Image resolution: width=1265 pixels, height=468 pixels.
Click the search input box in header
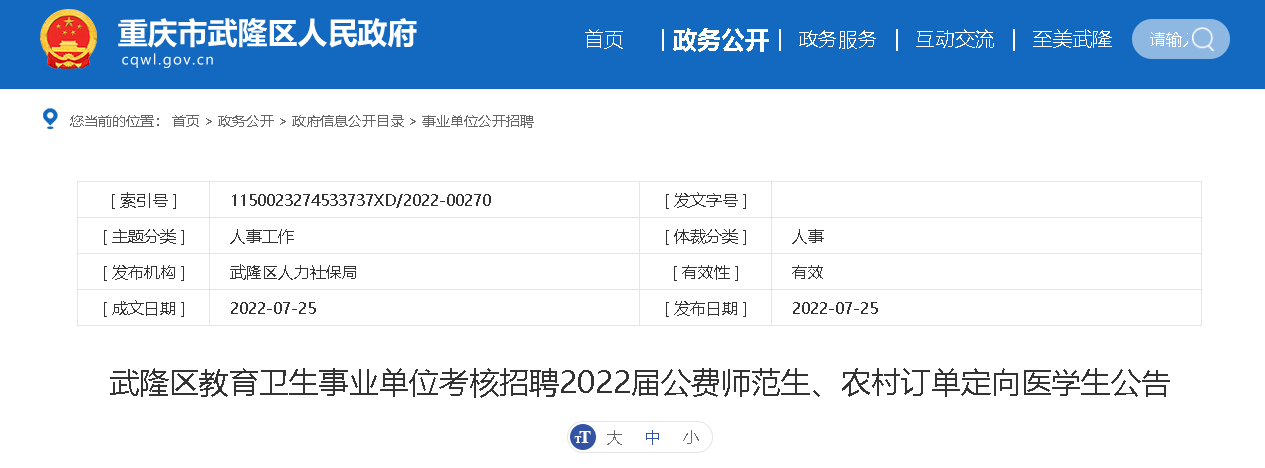pos(1164,40)
